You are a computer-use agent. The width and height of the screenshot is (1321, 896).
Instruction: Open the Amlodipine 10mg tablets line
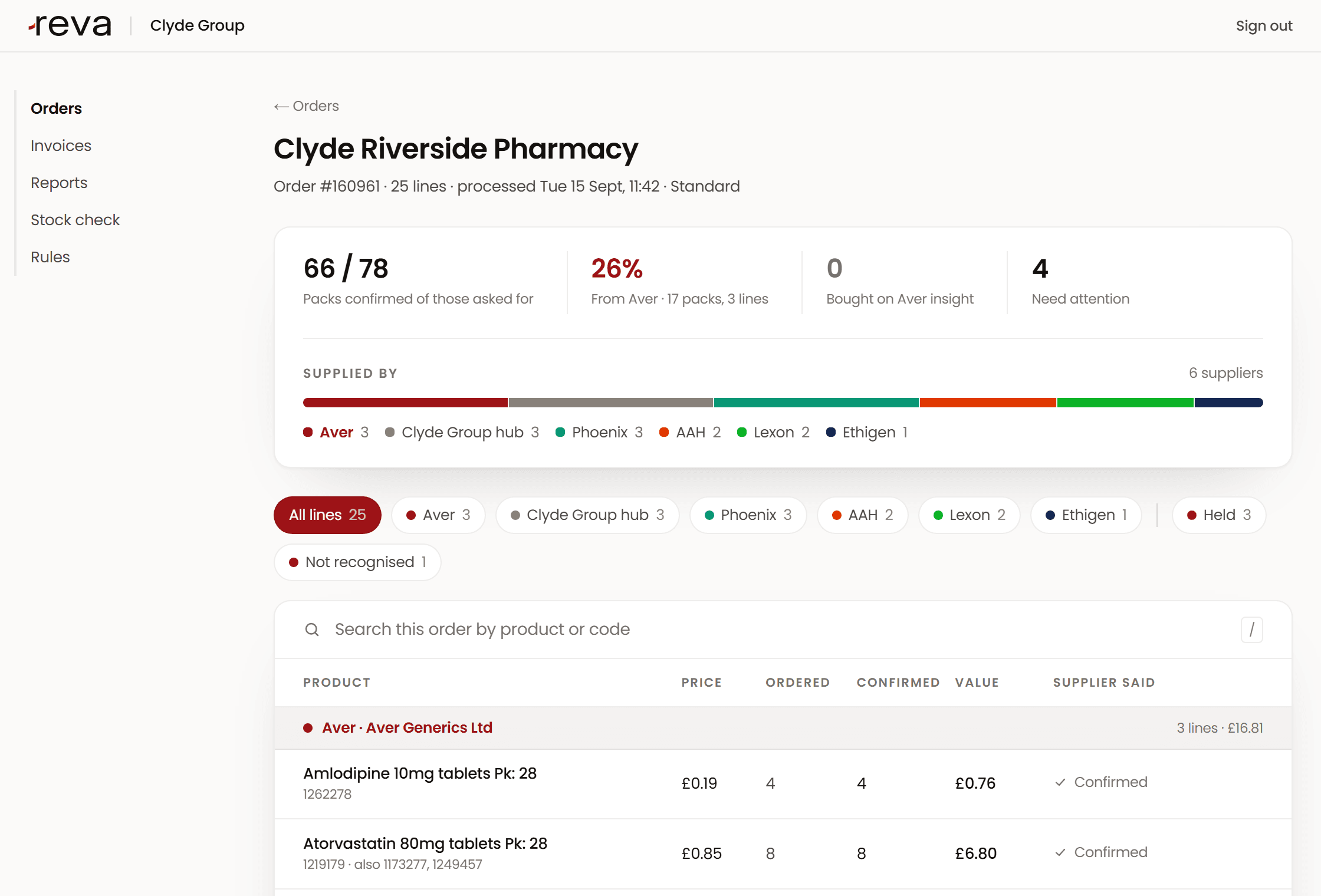point(783,784)
